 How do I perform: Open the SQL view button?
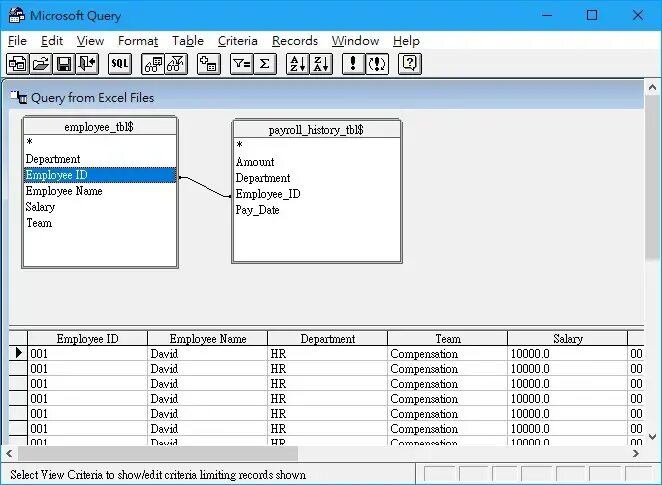point(120,64)
